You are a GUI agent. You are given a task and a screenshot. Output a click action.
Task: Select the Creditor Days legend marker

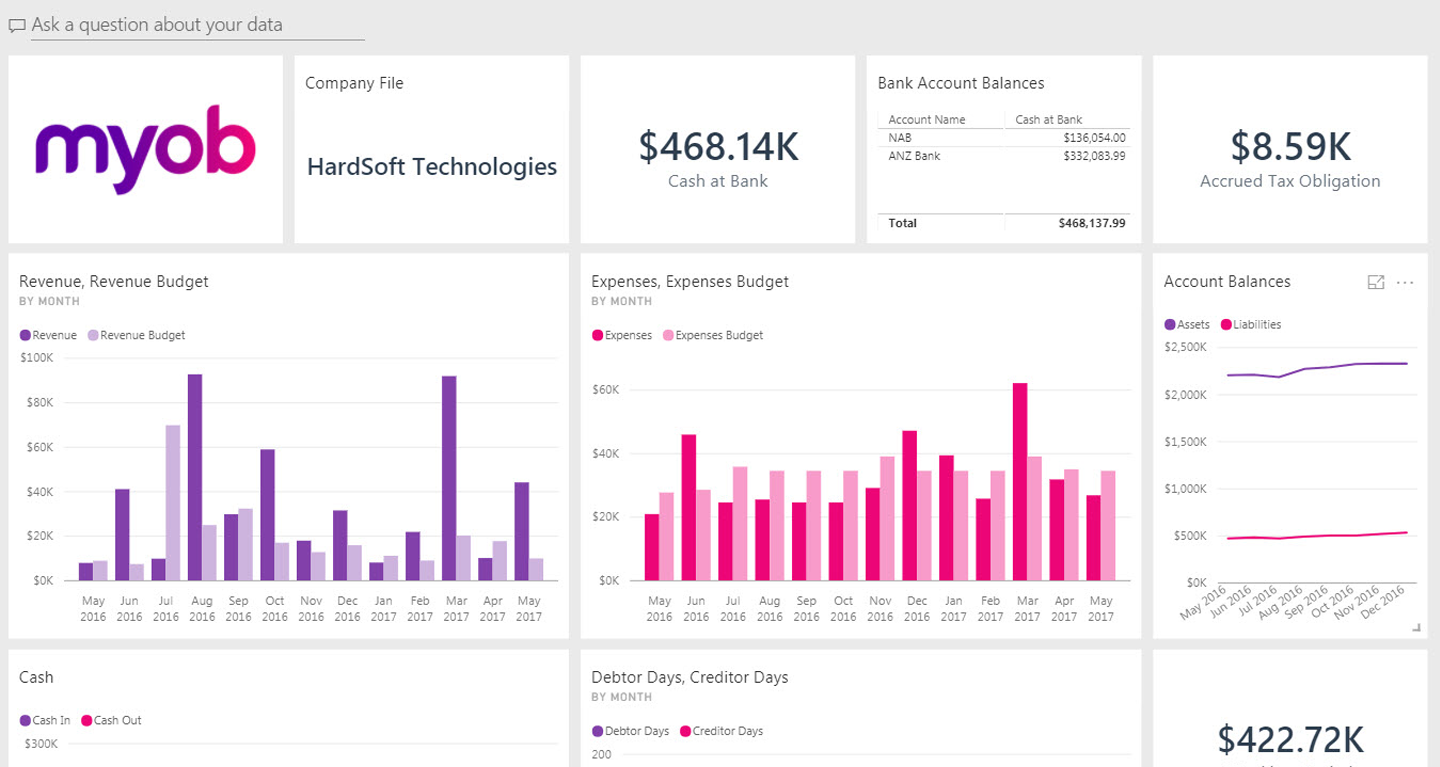[x=686, y=732]
